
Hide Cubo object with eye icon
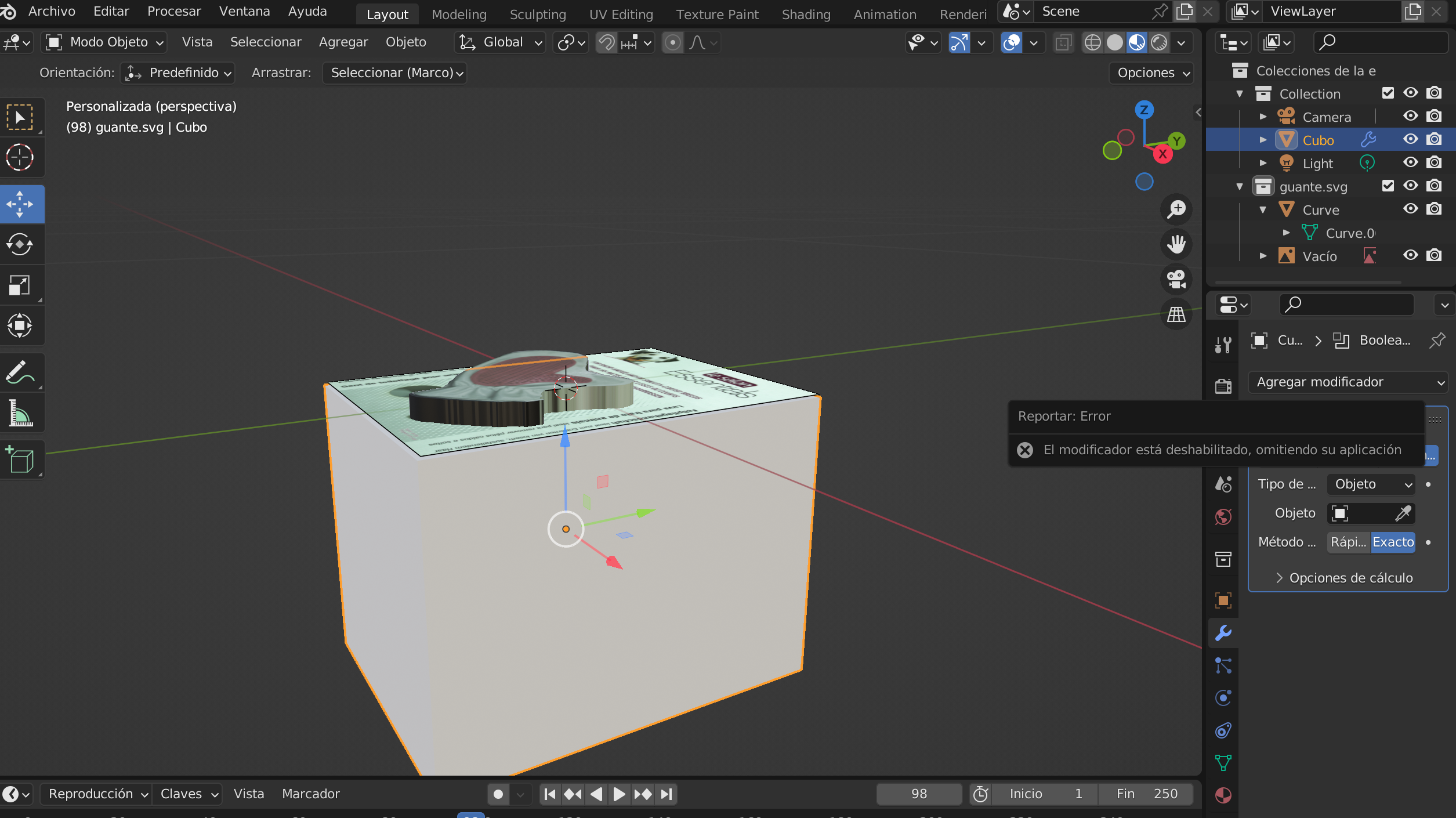click(1411, 139)
